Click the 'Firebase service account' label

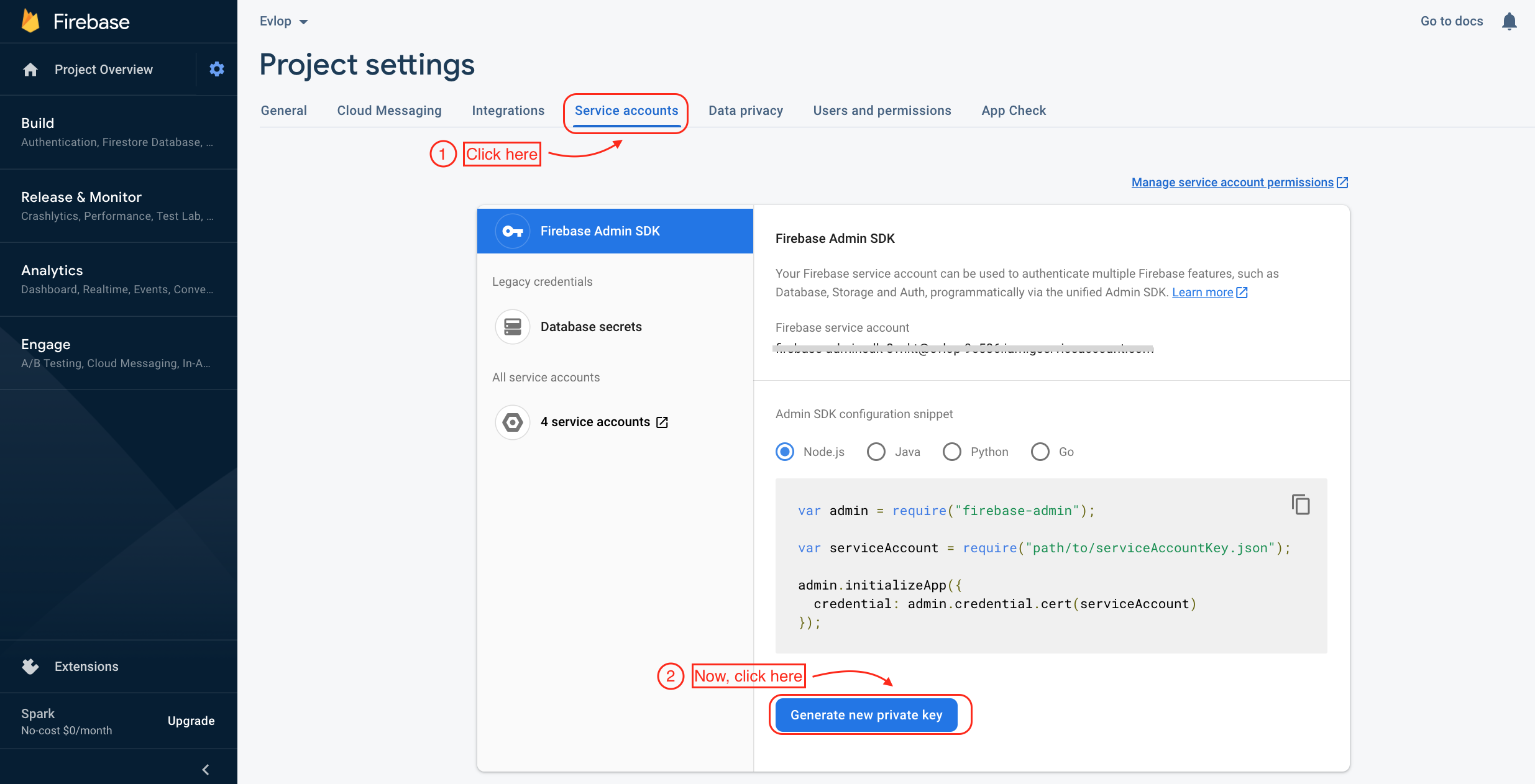click(842, 328)
